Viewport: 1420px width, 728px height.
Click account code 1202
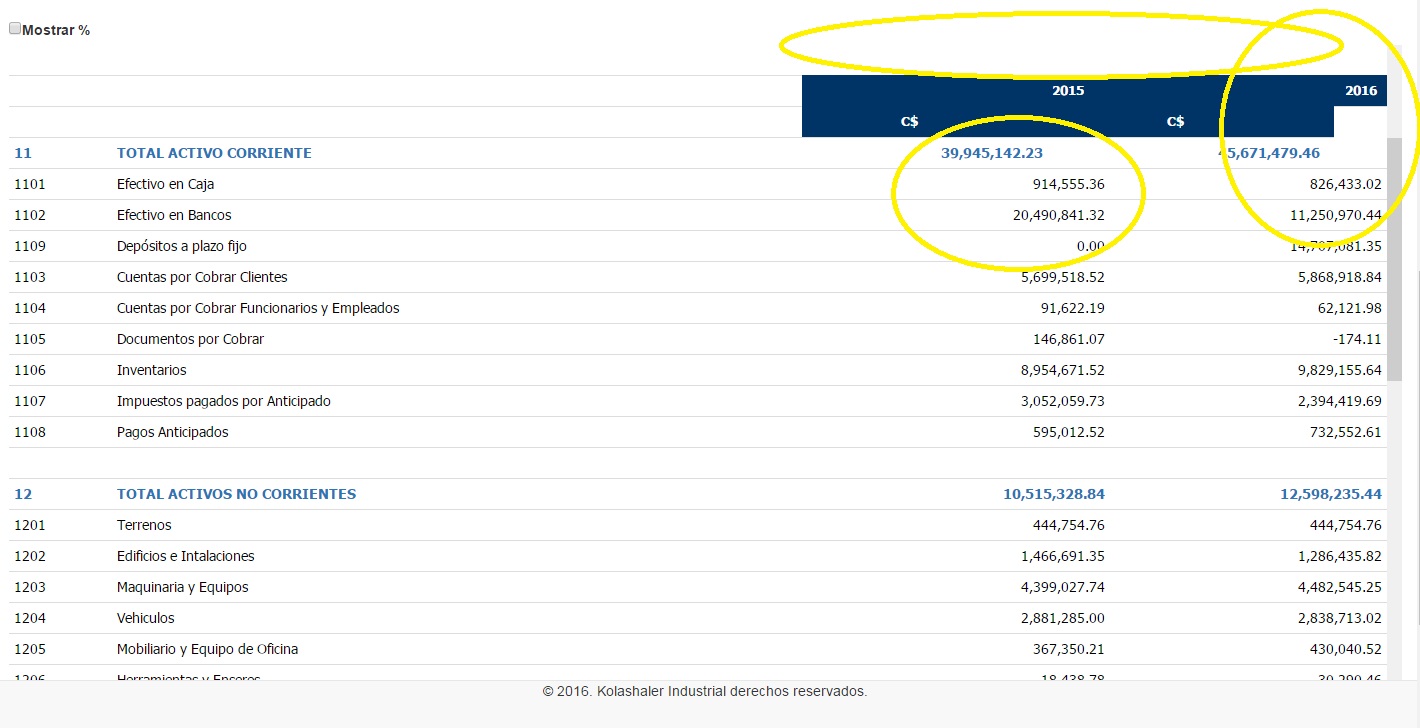click(x=30, y=556)
